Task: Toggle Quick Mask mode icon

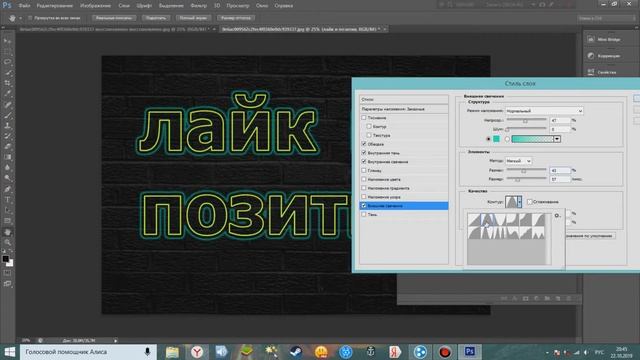Action: [x=7, y=273]
